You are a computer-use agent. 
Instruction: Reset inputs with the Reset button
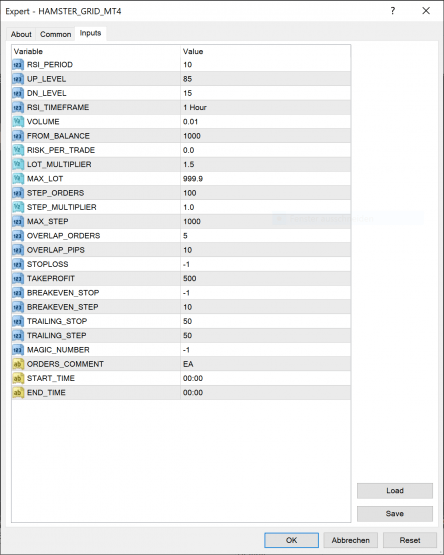coord(410,540)
